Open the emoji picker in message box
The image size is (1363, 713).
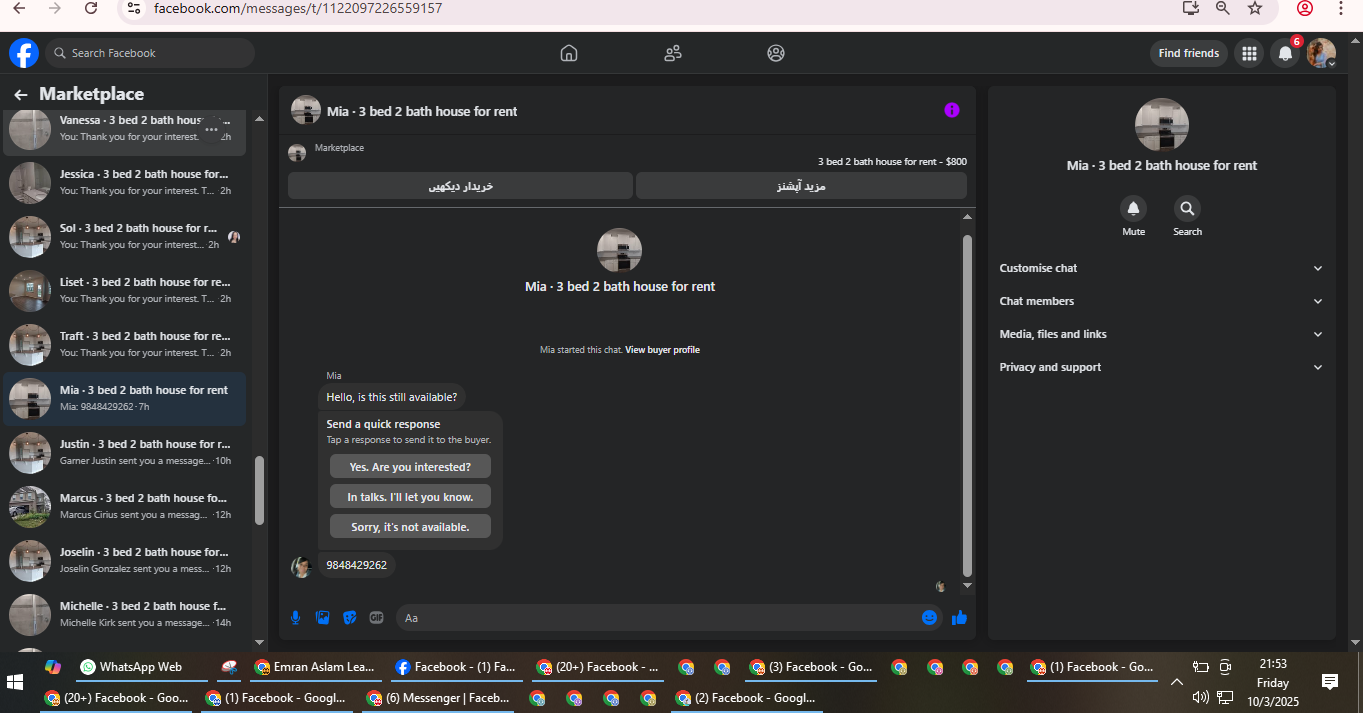click(x=929, y=618)
